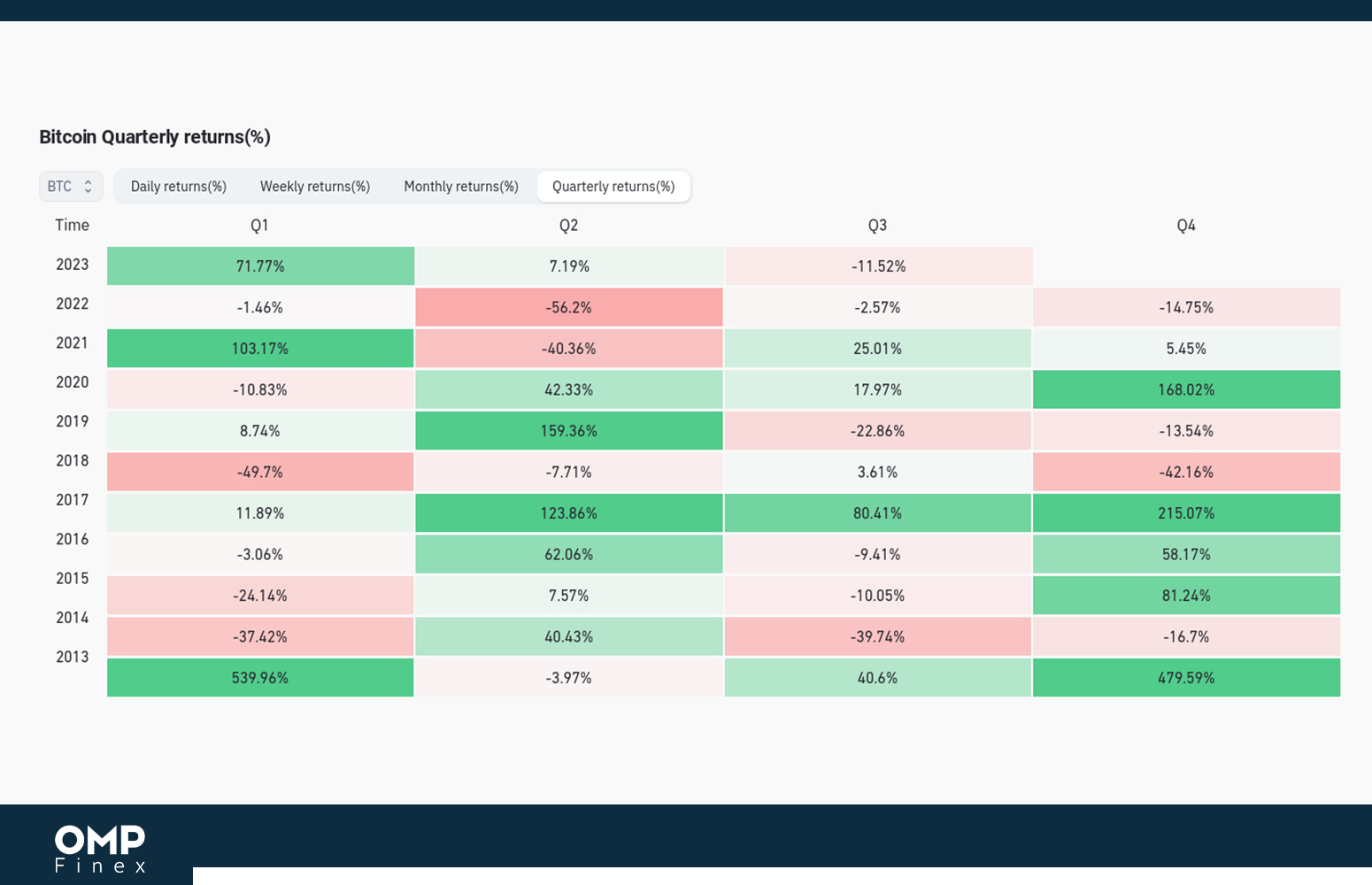The height and width of the screenshot is (885, 1372).
Task: Click the -39.74% cell
Action: [x=878, y=636]
